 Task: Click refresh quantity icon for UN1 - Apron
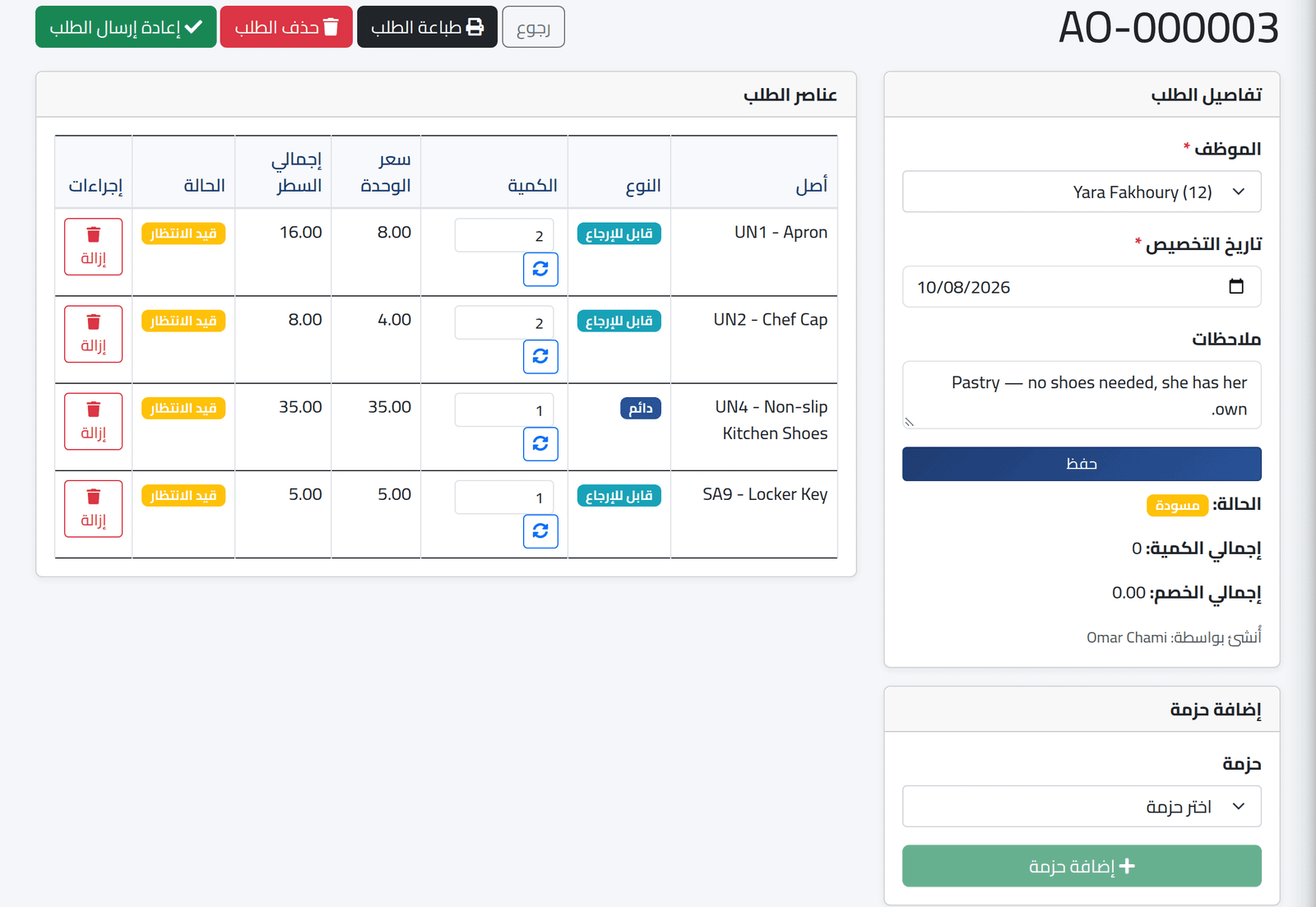click(540, 270)
